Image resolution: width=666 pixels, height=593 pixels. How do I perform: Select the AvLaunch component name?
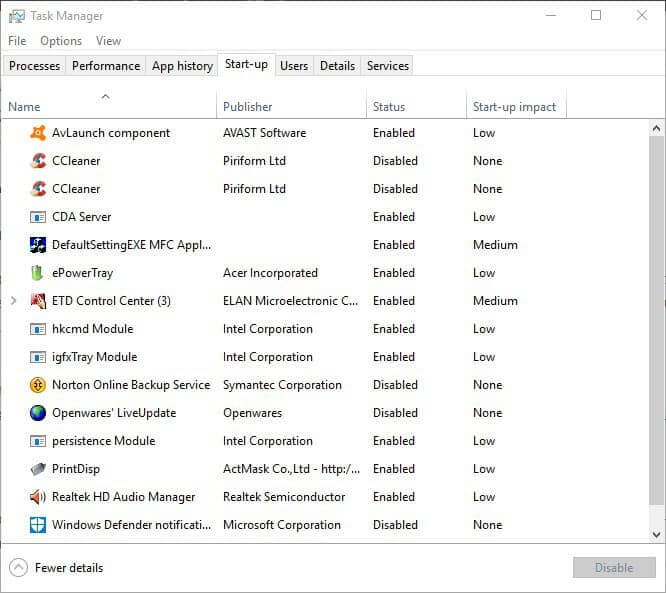pyautogui.click(x=111, y=133)
